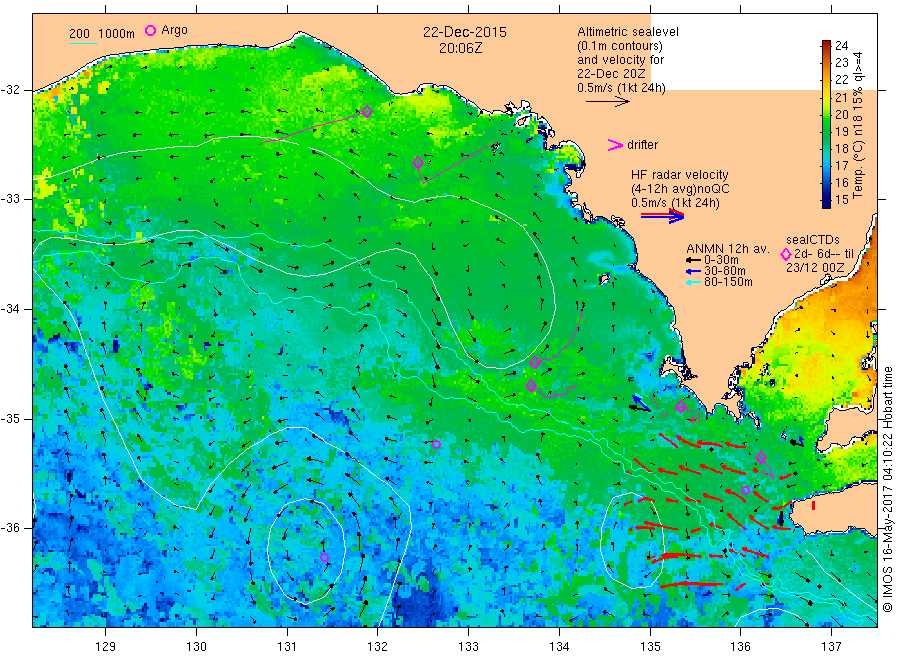This screenshot has height=660, width=900.
Task: Click the 'sealCTDs' legend heading
Action: tap(813, 240)
